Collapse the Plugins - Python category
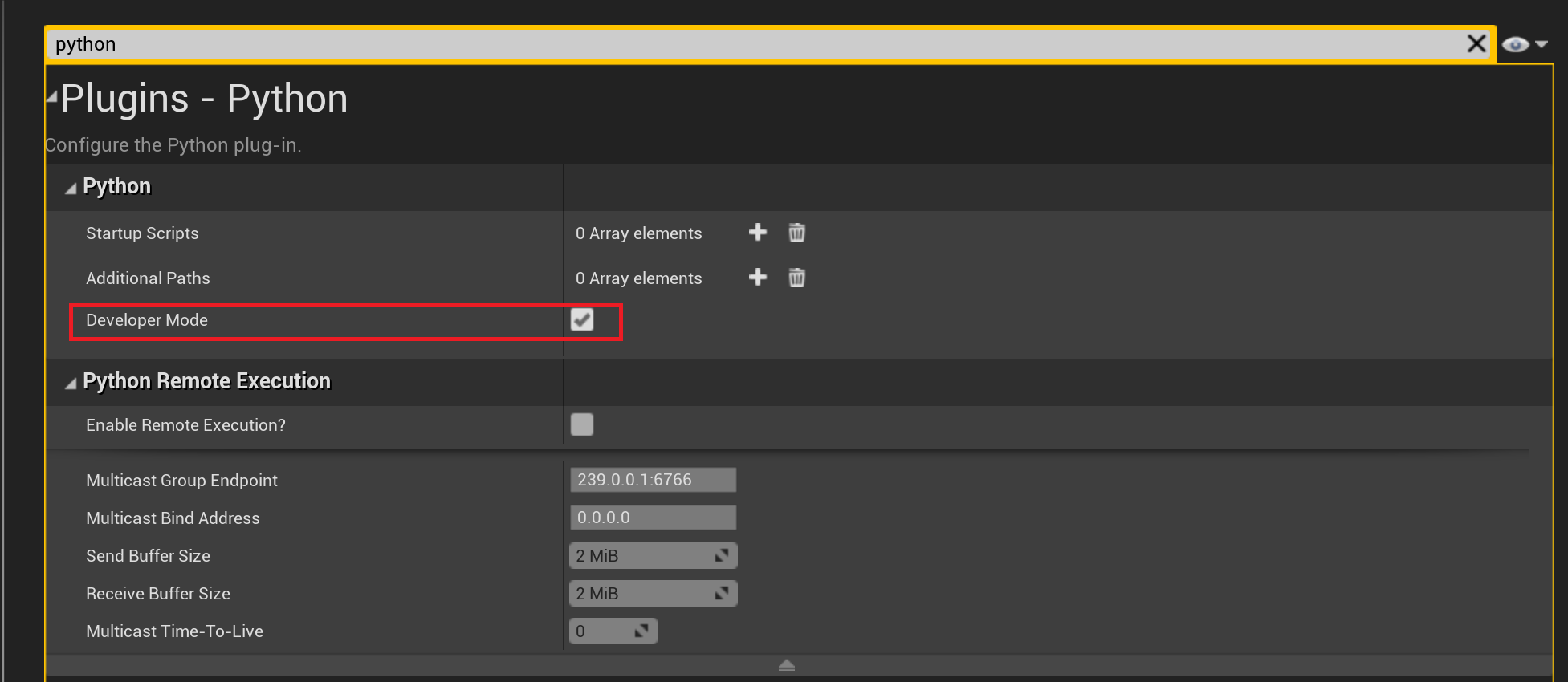 [x=52, y=97]
